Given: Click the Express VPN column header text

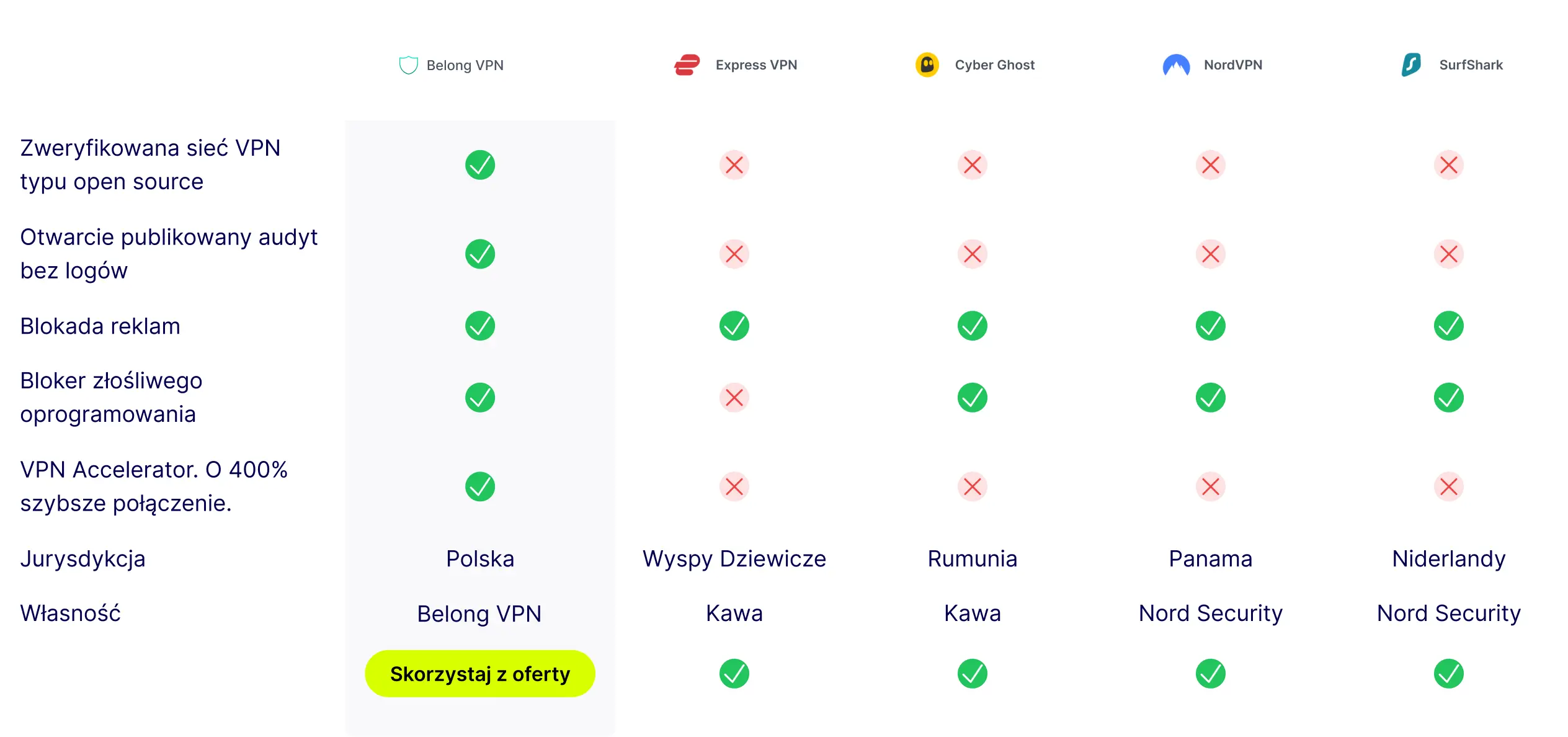Looking at the screenshot, I should (756, 65).
